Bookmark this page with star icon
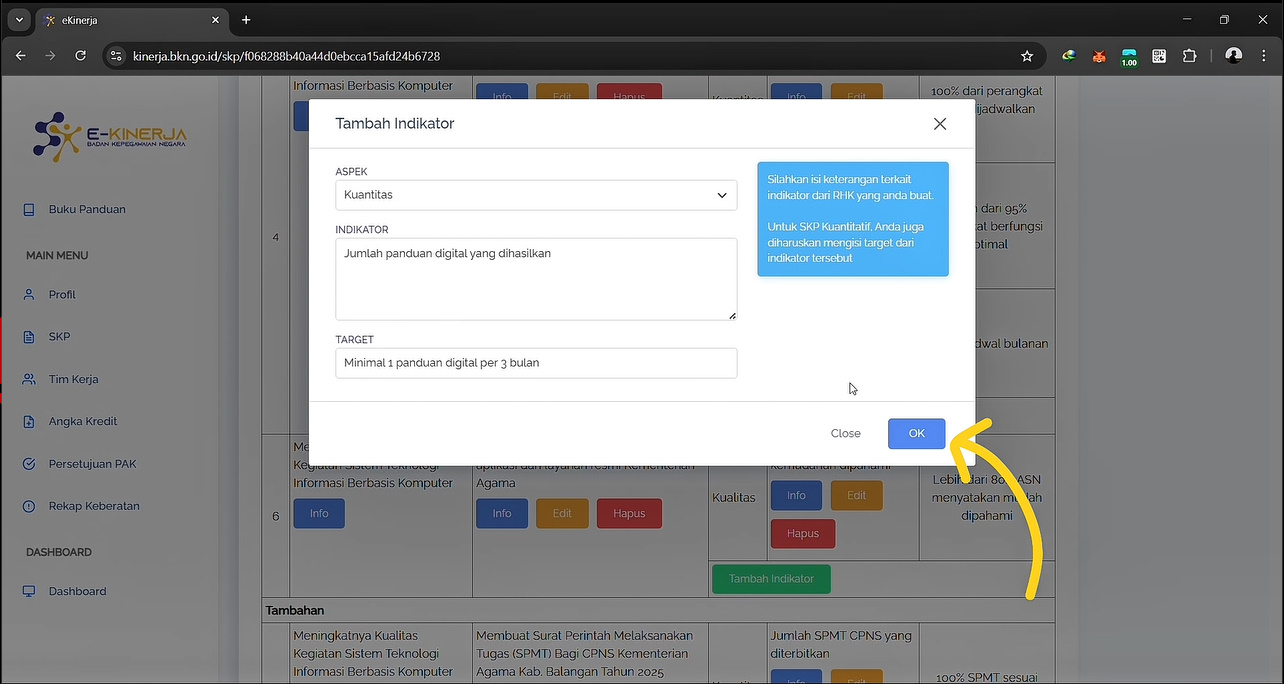The height and width of the screenshot is (684, 1284). click(1027, 56)
